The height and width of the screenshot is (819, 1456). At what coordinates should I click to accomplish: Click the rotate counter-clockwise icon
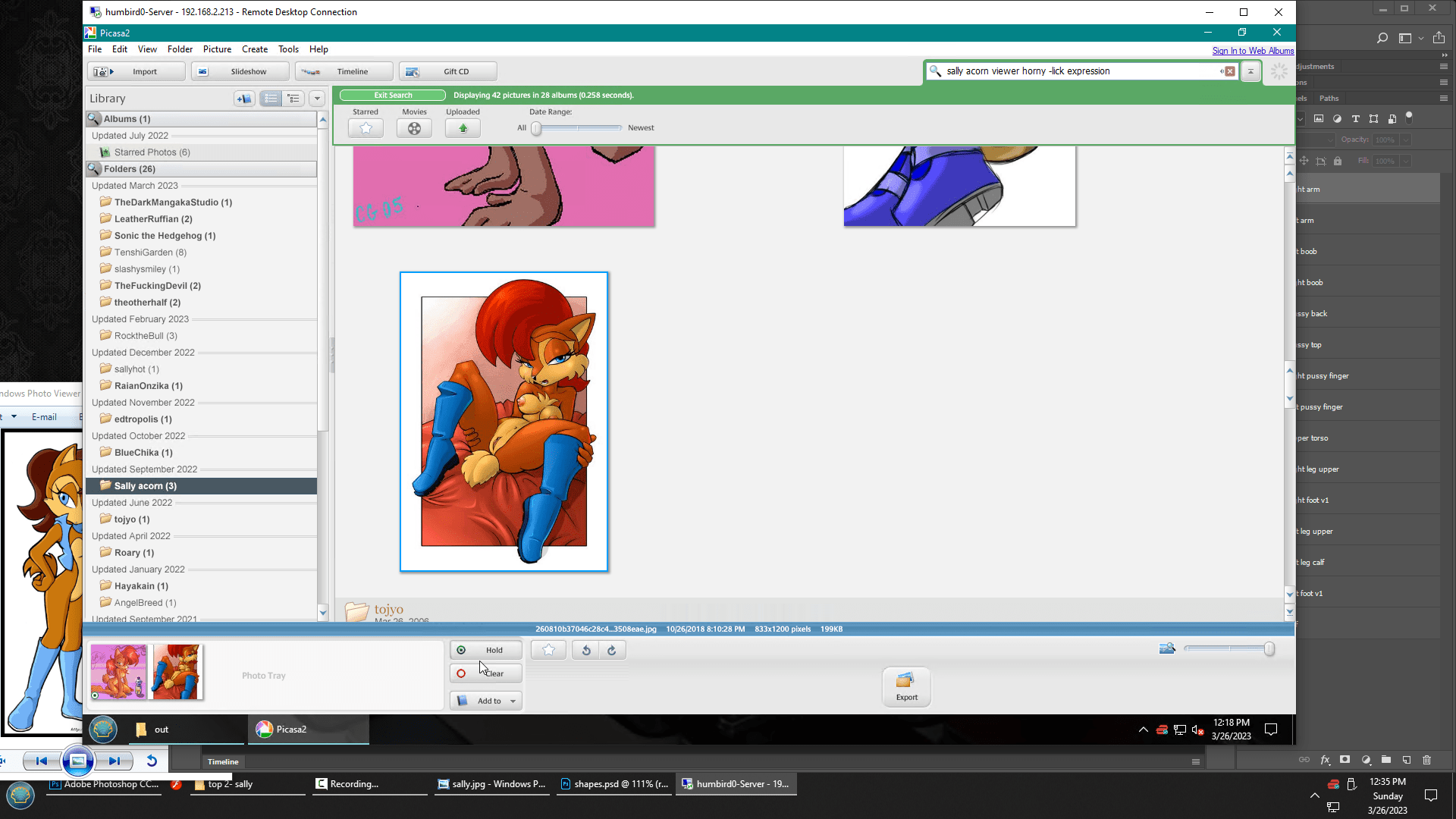586,650
